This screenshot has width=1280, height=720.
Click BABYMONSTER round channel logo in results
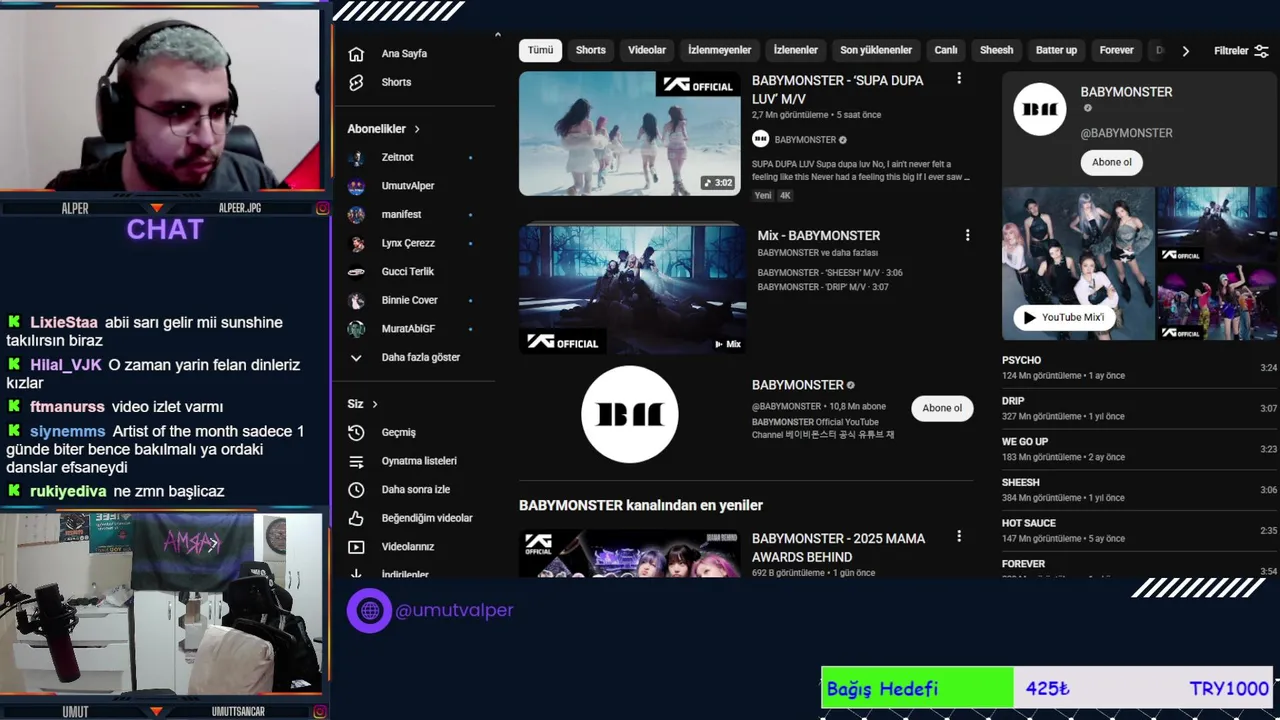(630, 414)
